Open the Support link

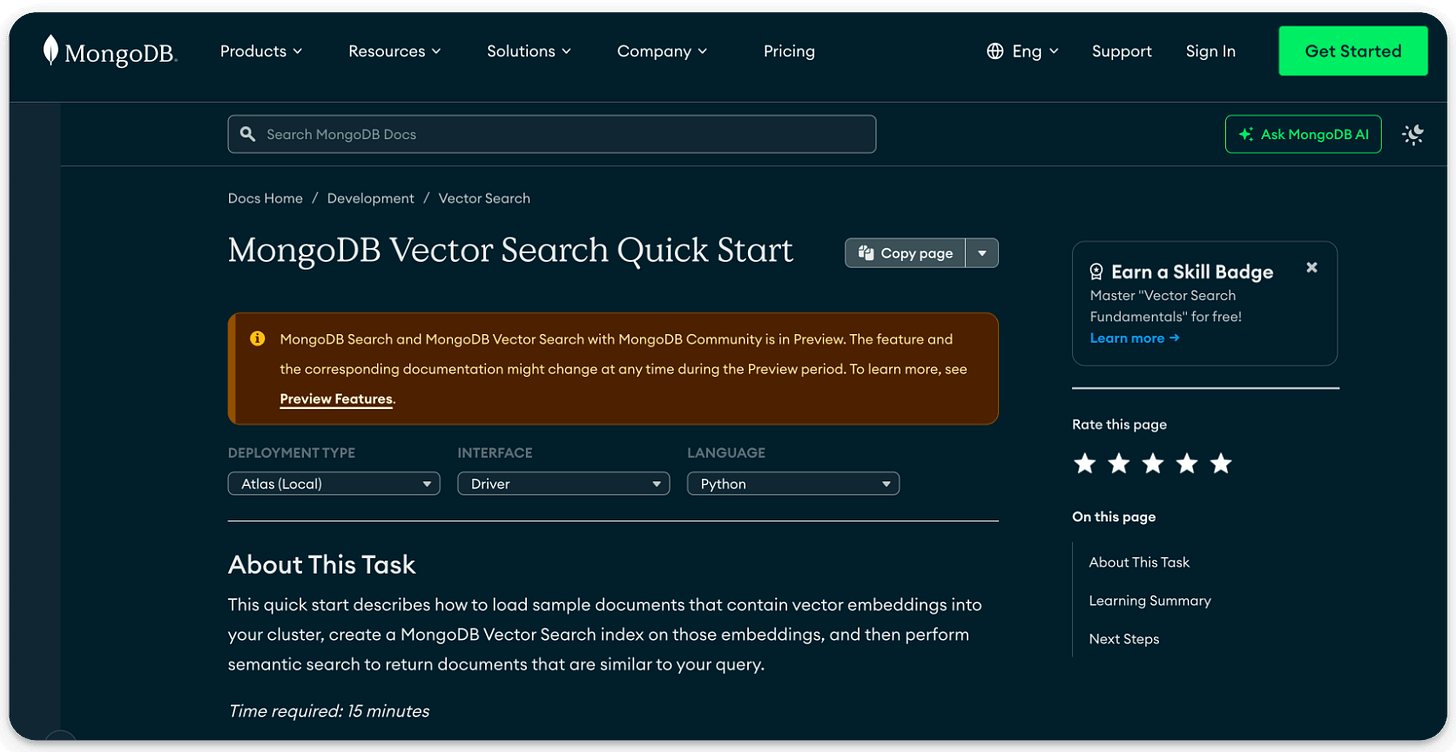point(1122,51)
